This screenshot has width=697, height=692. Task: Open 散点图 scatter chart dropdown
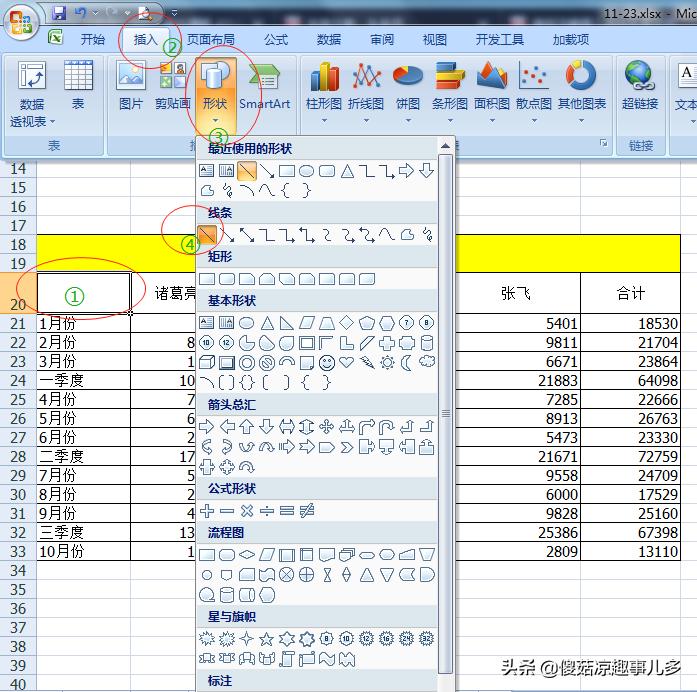tap(534, 92)
